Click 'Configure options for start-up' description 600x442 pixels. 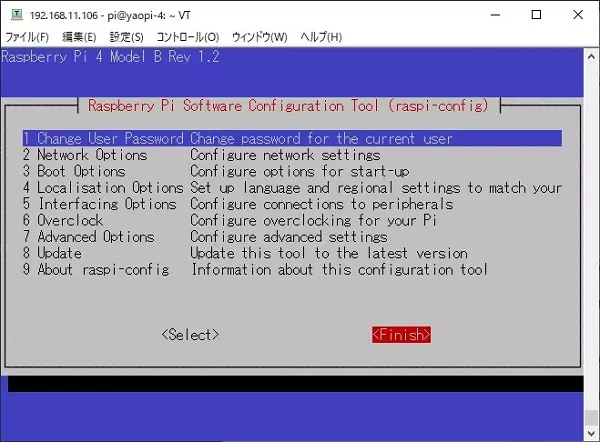pos(300,171)
